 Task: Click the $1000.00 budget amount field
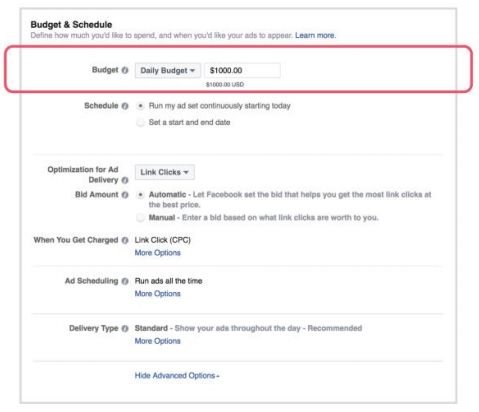(242, 70)
